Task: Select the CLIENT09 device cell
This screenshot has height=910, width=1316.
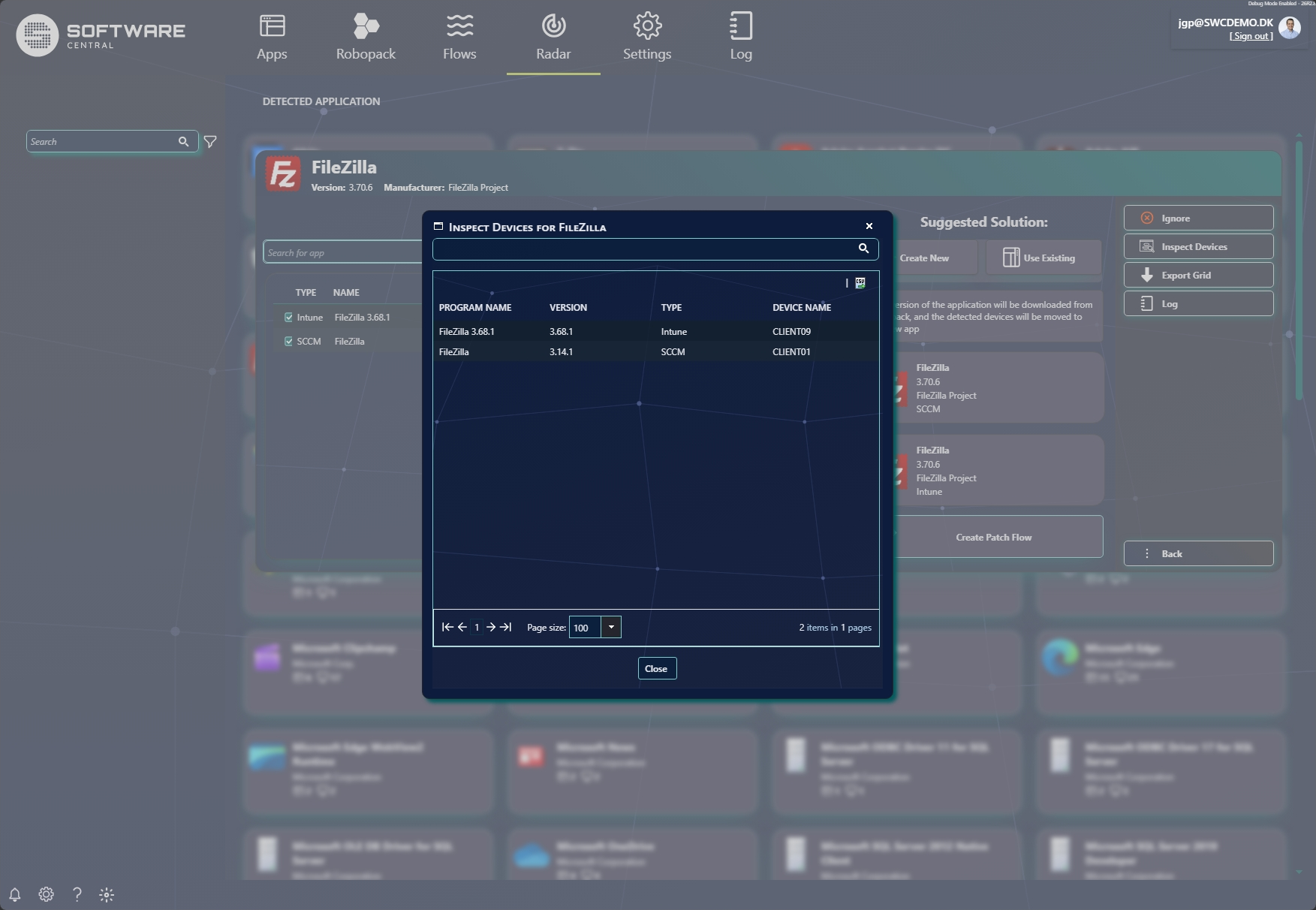Action: click(x=791, y=331)
